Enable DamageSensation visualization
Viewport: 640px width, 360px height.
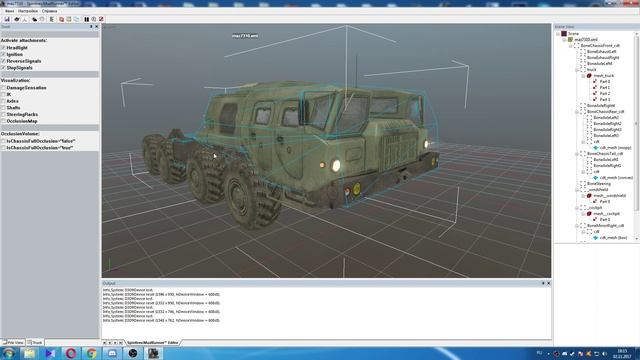click(x=3, y=88)
